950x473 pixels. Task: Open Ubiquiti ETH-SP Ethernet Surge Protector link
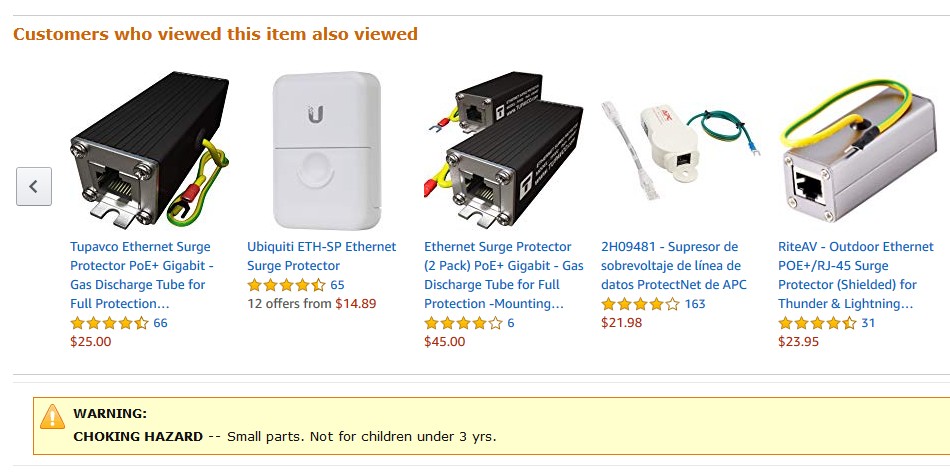click(x=321, y=256)
